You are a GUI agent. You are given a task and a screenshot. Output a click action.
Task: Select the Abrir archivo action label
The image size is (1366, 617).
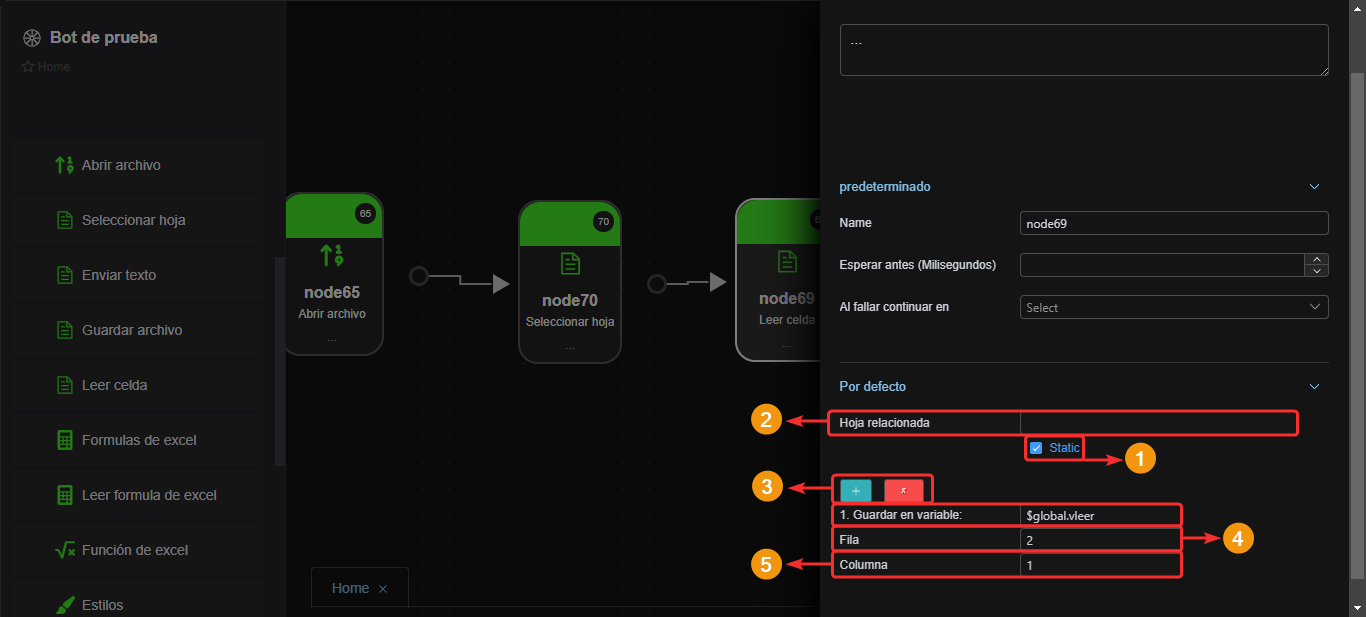121,165
